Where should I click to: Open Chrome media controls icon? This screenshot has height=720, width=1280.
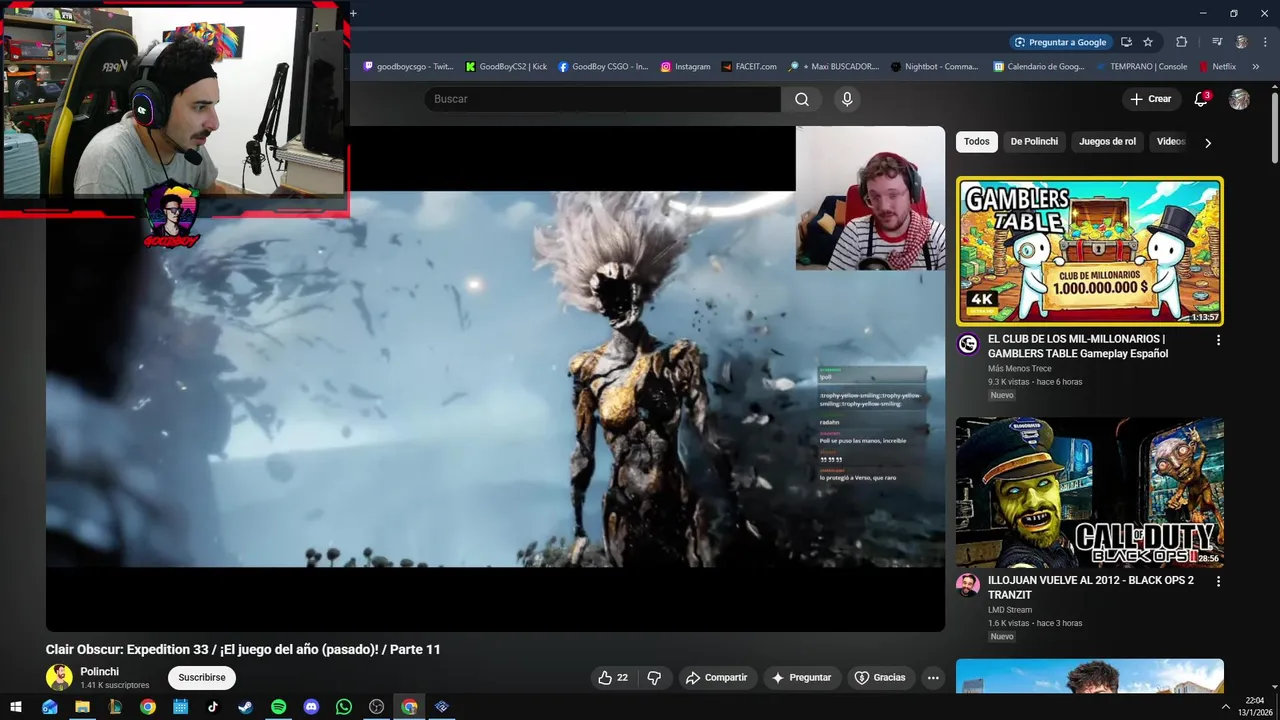(x=1217, y=42)
